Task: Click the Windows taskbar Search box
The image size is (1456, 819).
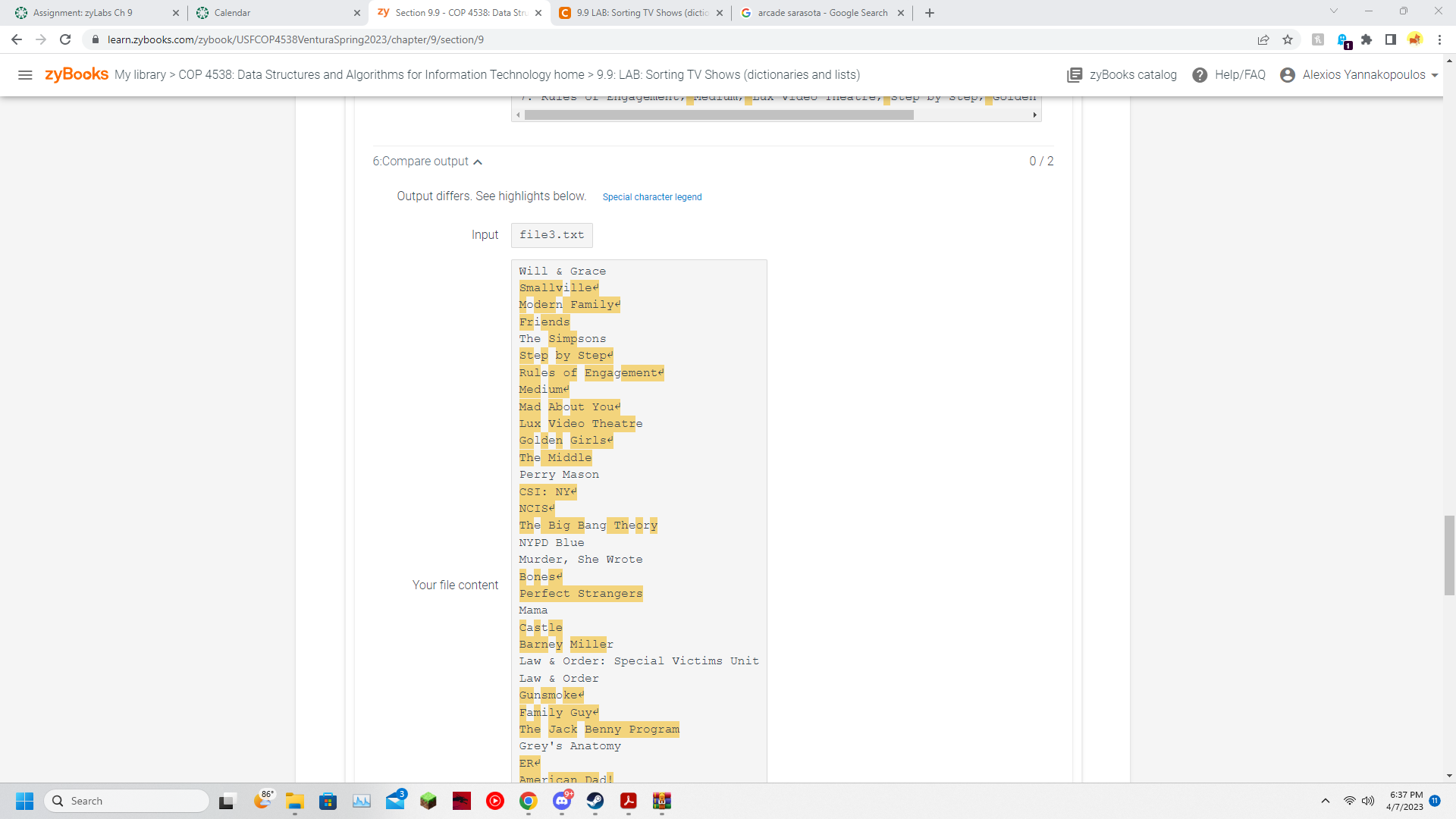Action: point(127,801)
